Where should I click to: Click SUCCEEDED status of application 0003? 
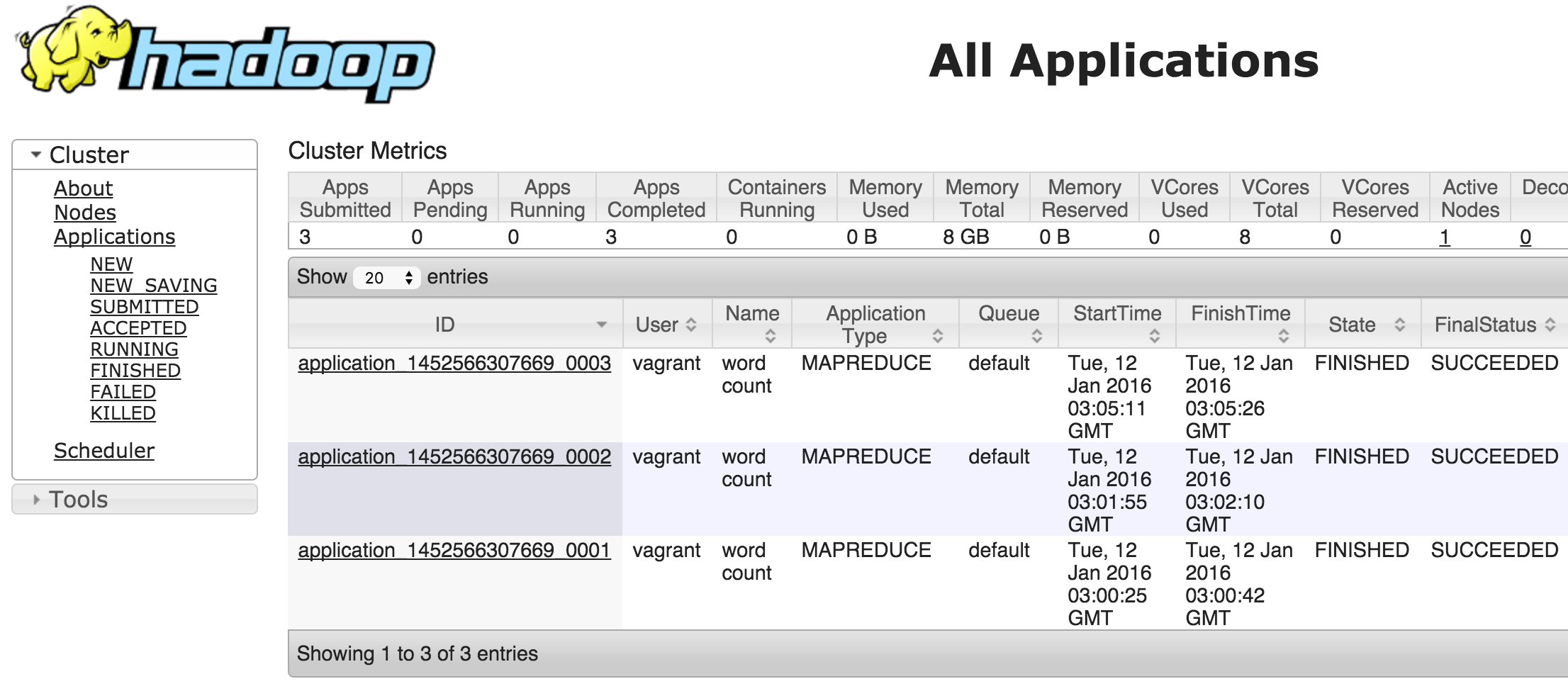[1494, 363]
